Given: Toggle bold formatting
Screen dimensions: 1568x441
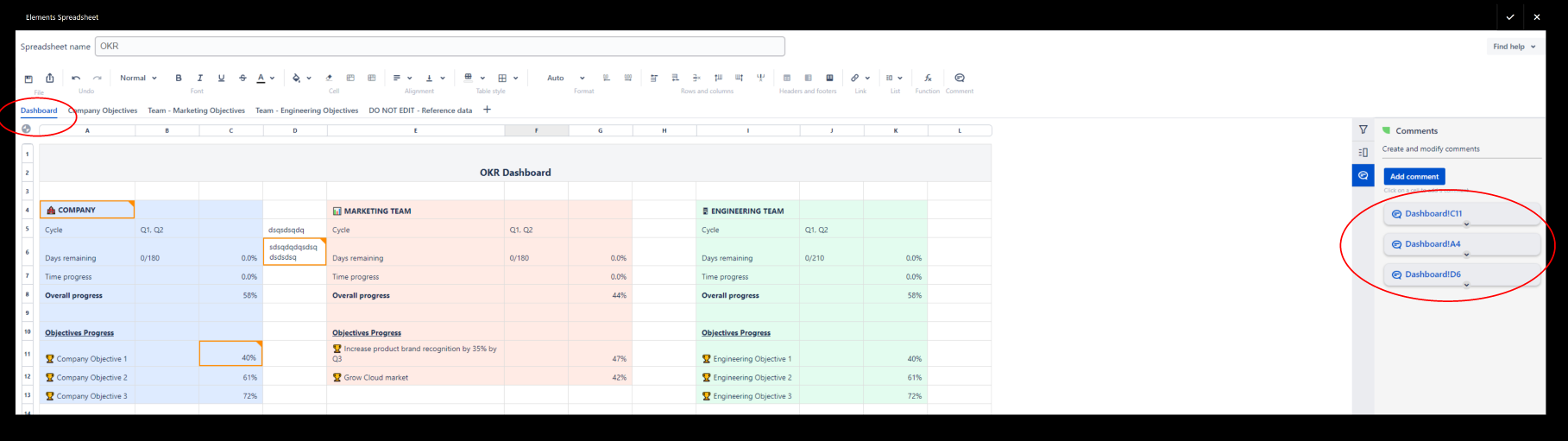Looking at the screenshot, I should 179,79.
